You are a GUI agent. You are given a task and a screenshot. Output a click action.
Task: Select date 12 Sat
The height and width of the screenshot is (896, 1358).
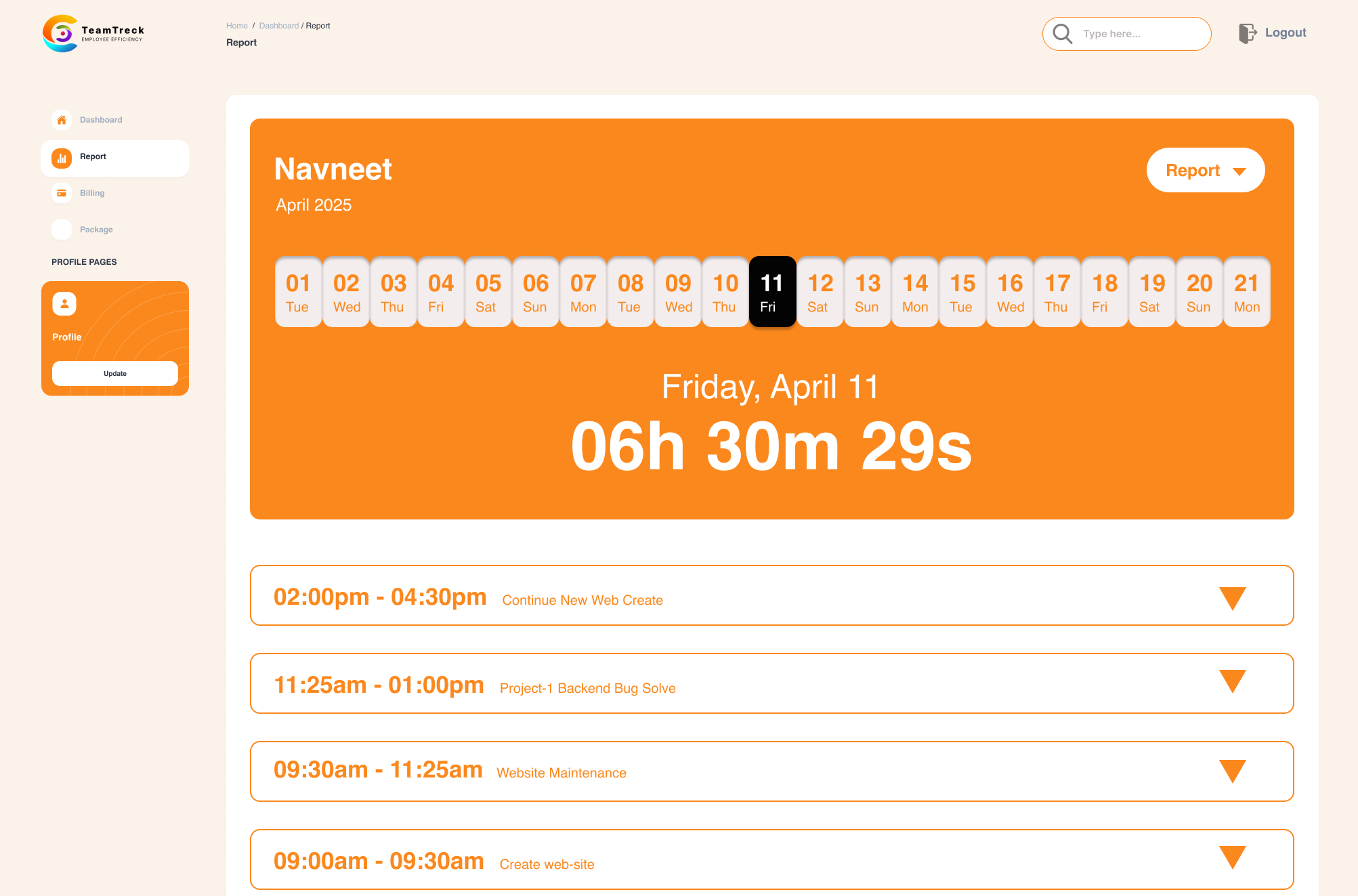pyautogui.click(x=820, y=292)
